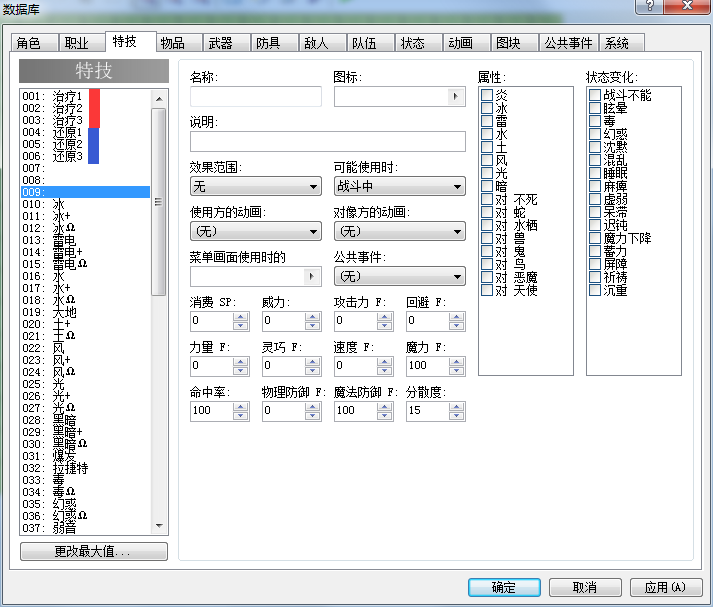Decrease the 威力 value with the down arrow
The image size is (713, 607).
tap(312, 326)
